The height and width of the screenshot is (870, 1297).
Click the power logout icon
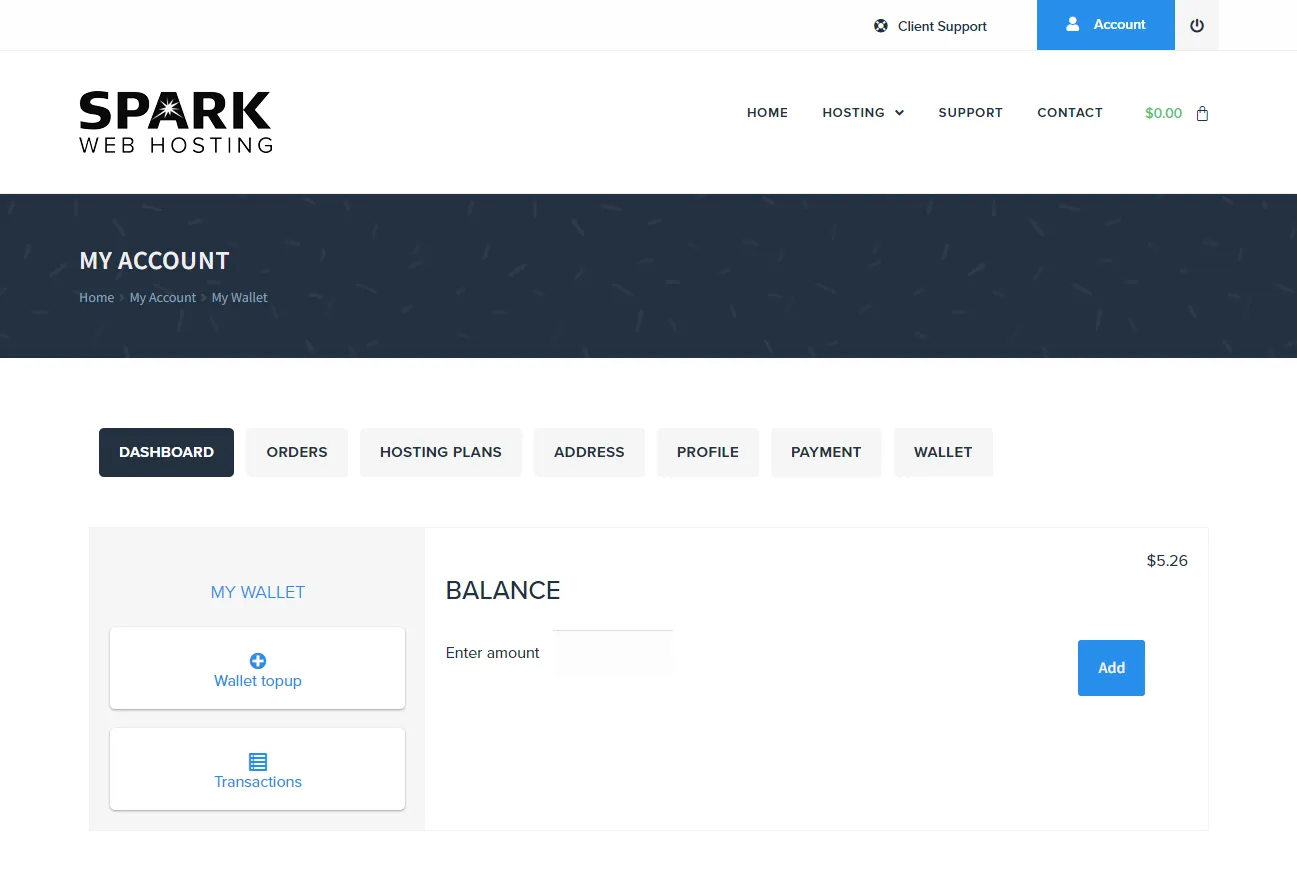coord(1197,25)
